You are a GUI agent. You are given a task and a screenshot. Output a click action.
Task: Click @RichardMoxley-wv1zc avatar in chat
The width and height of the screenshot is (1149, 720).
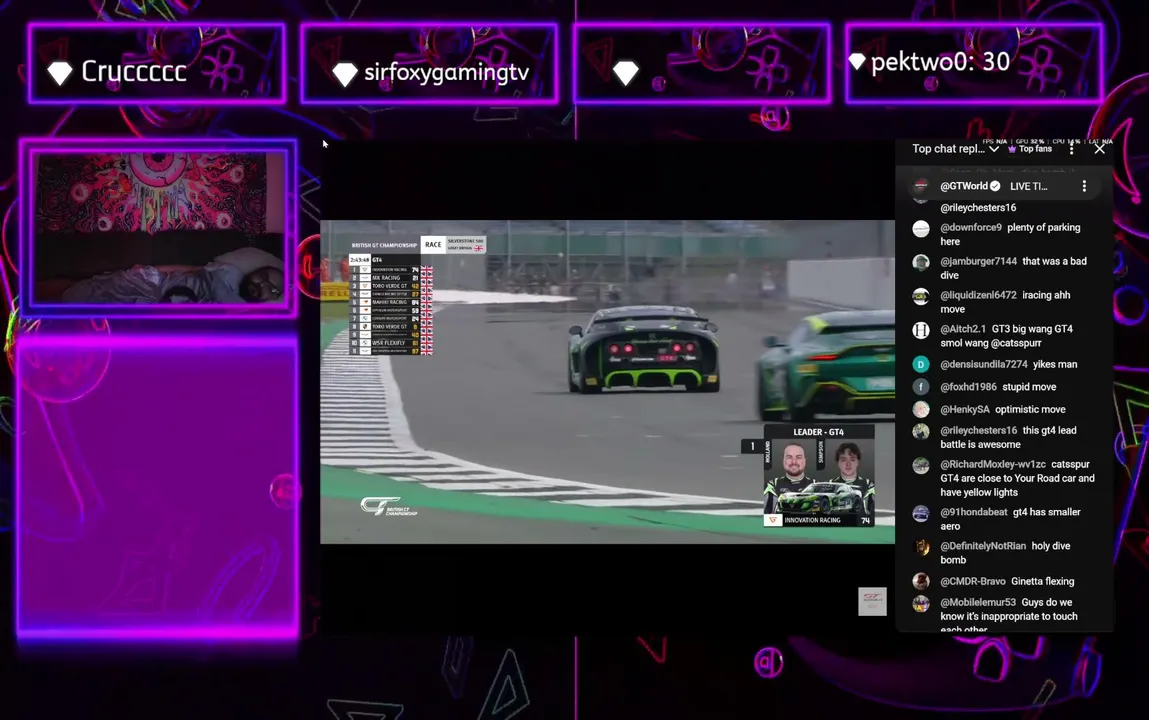click(921, 466)
